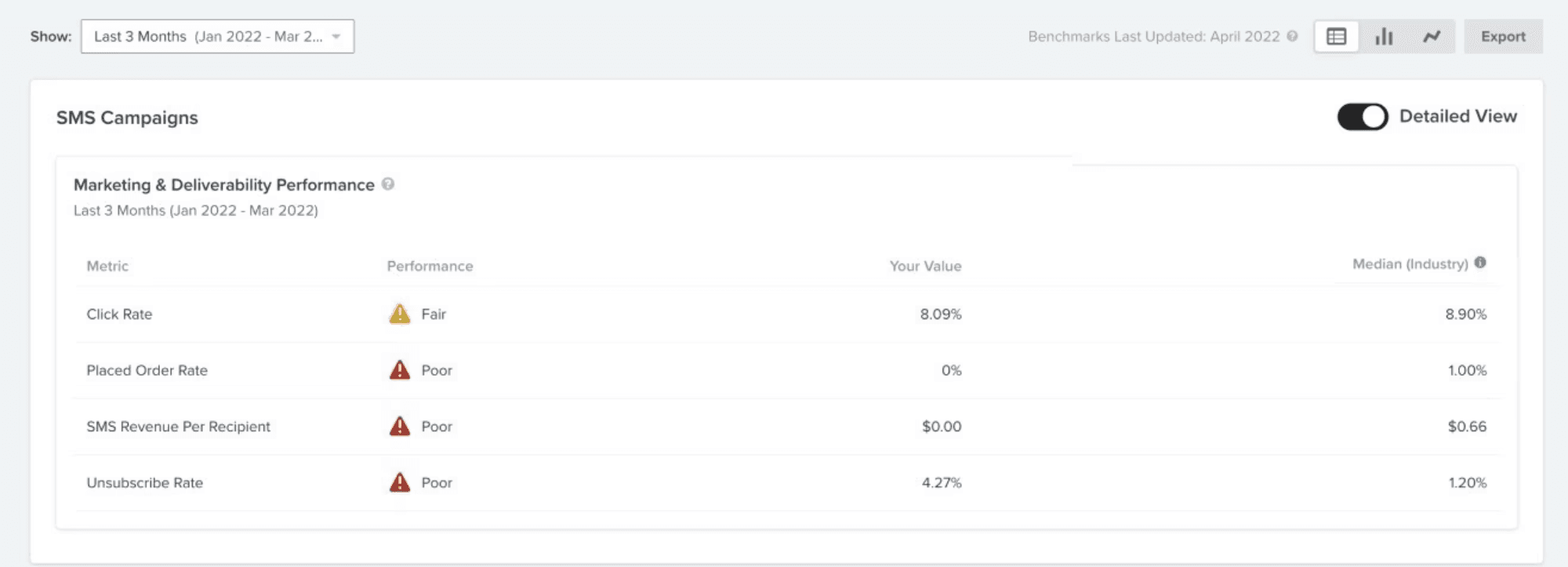Switch to line trend view icon
Viewport: 1568px width, 567px height.
(x=1432, y=37)
